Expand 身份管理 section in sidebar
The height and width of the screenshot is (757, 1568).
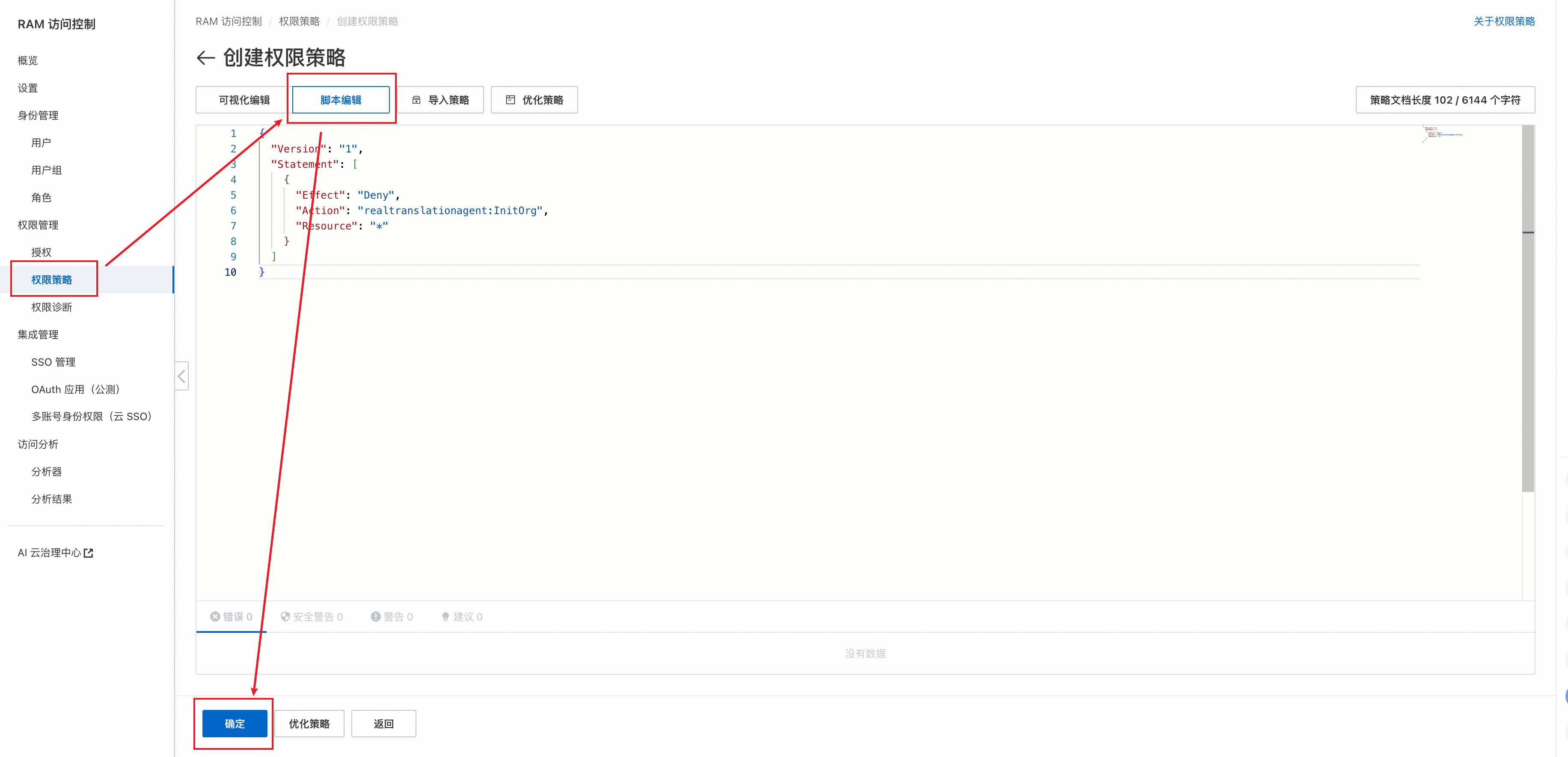[x=38, y=115]
